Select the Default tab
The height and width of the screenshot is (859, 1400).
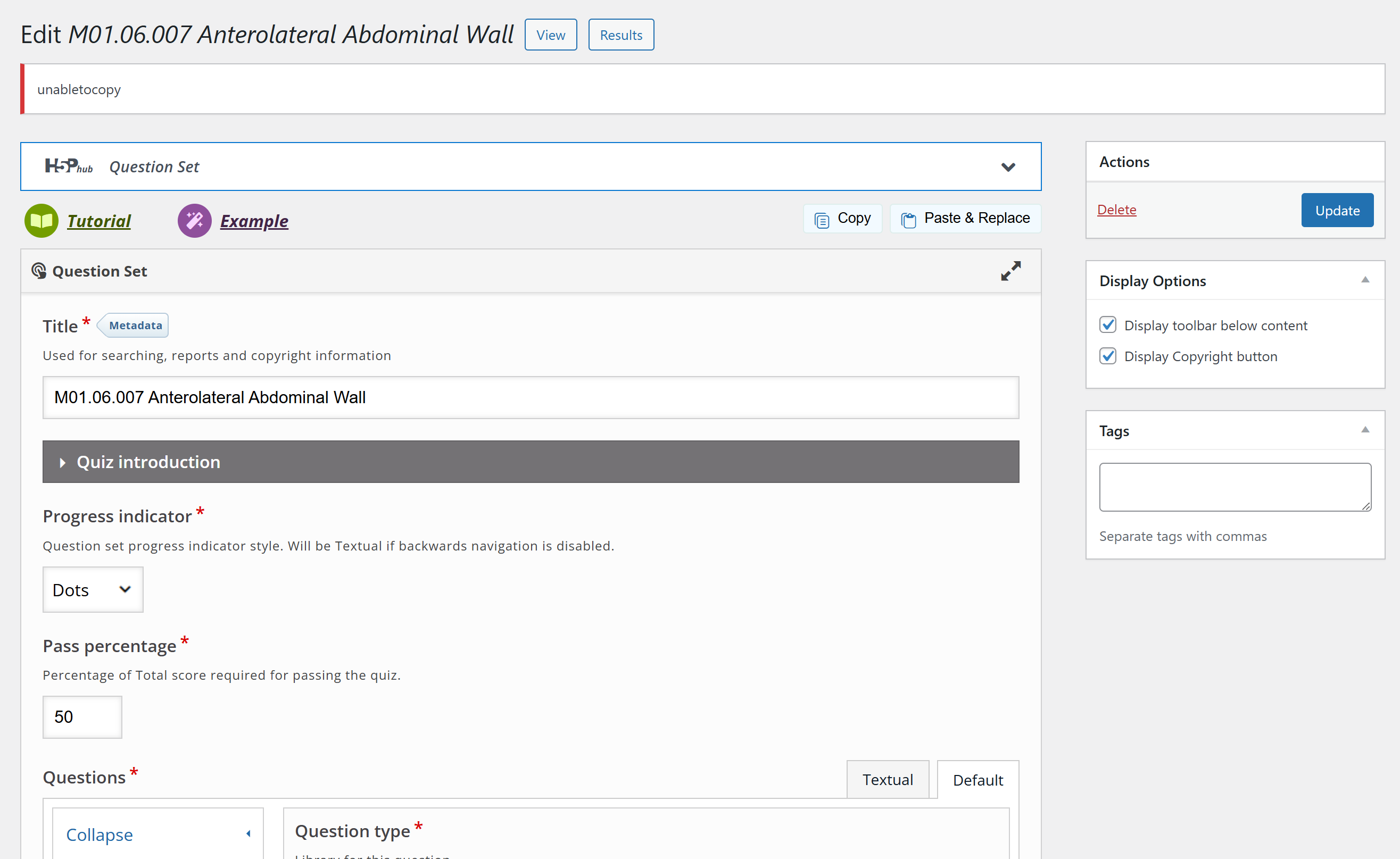click(977, 780)
